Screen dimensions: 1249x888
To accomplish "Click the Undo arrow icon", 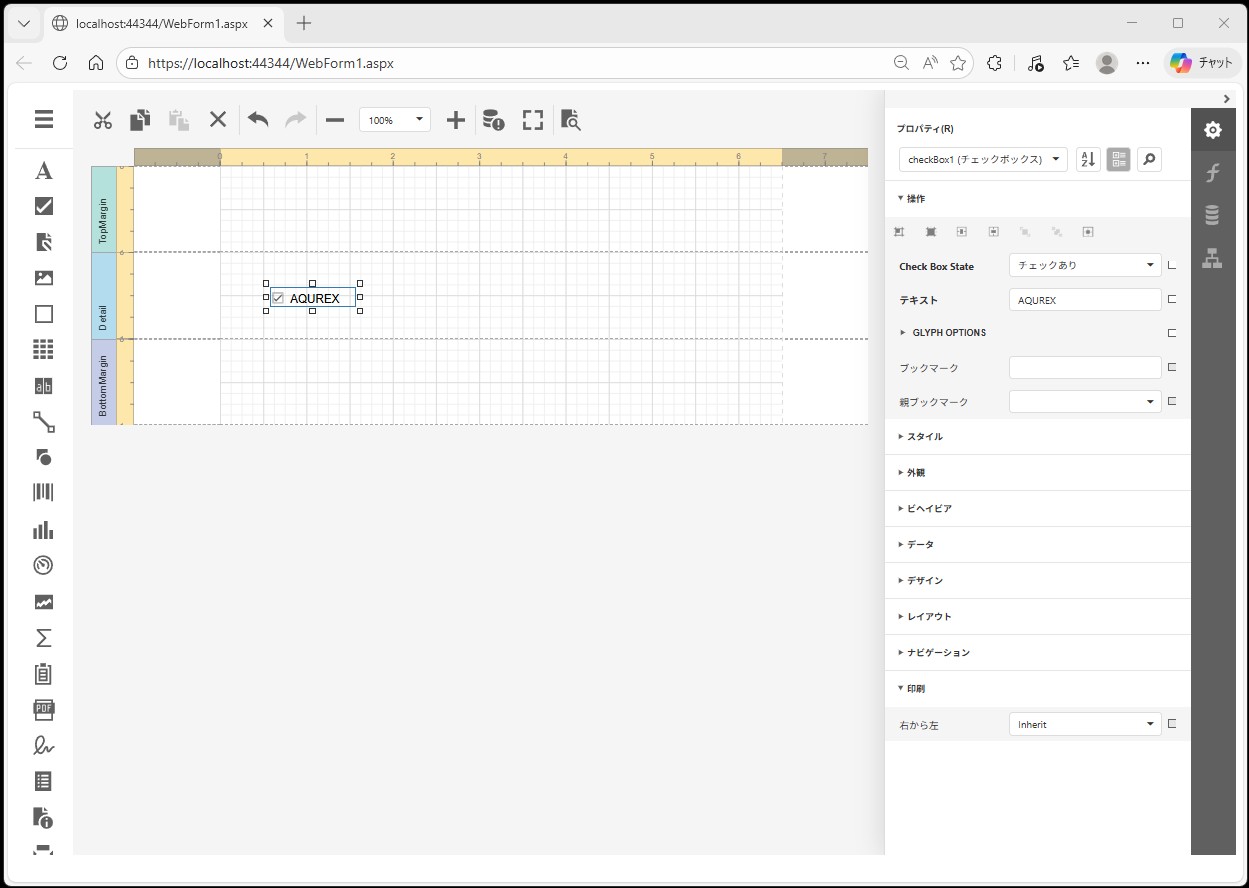I will 258,120.
